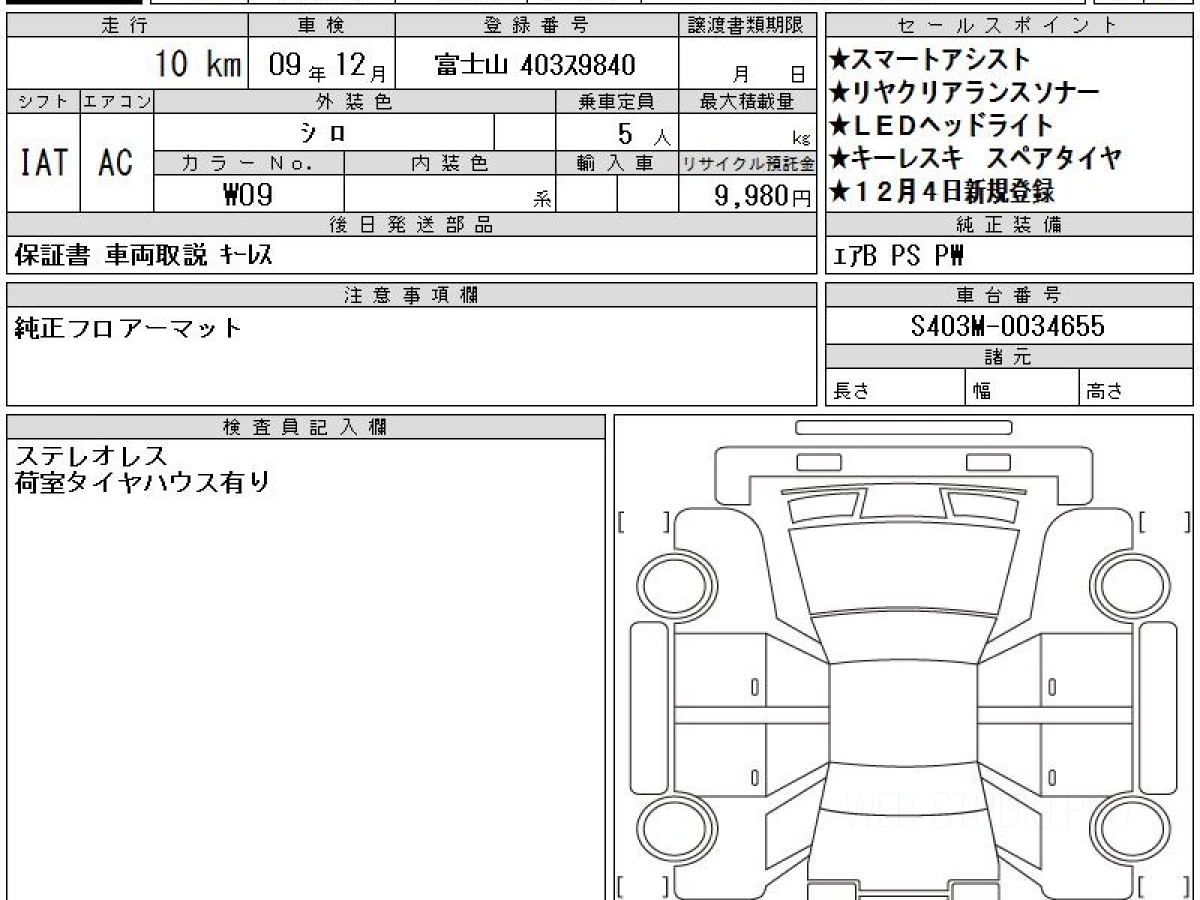The image size is (1200, 900).
Task: Click the 10 km mileage value
Action: point(198,65)
